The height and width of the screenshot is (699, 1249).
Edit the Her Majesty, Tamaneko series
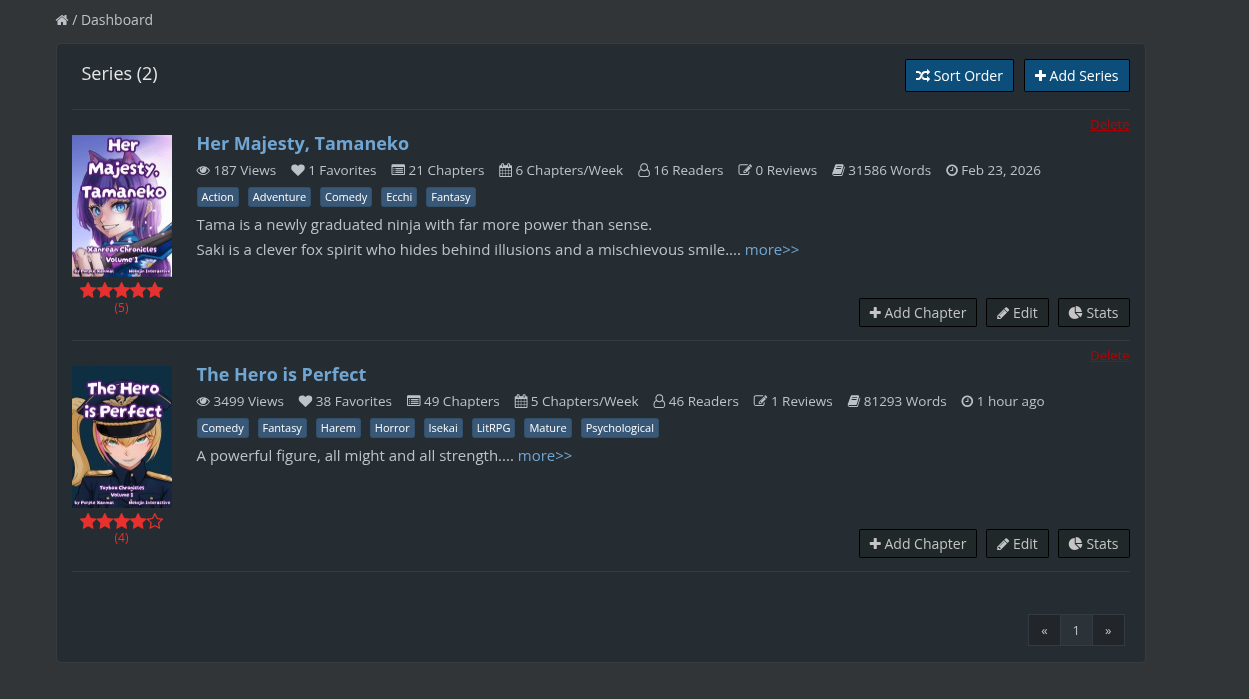point(1017,313)
